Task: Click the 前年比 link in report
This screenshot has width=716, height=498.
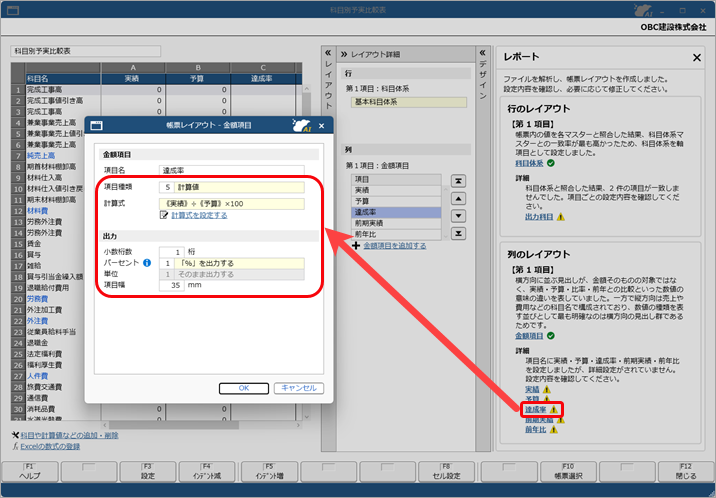Action: pyautogui.click(x=536, y=430)
